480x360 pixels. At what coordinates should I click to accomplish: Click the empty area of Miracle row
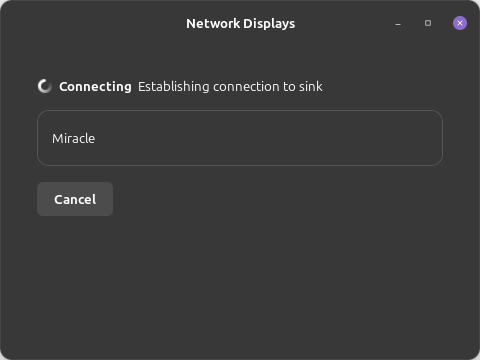[267, 138]
